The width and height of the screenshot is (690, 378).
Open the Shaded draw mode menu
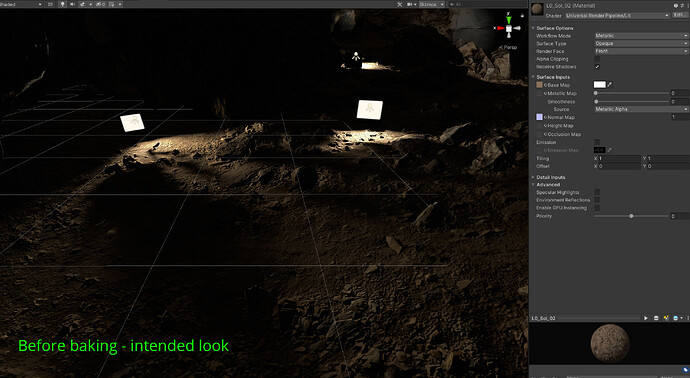coord(21,4)
